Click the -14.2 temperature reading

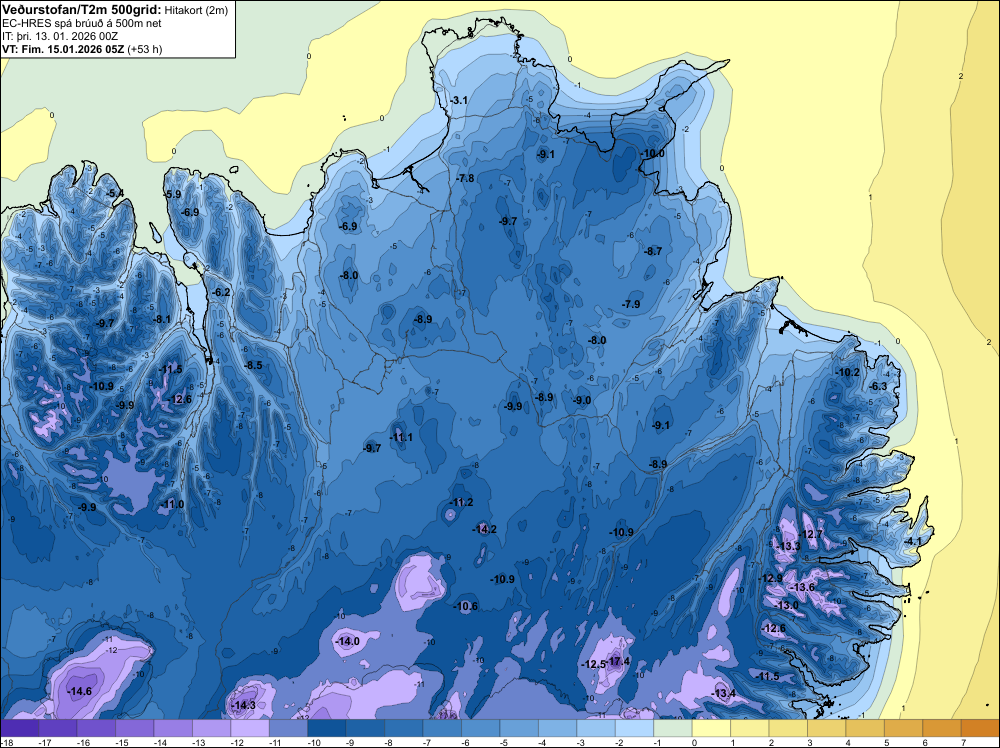(x=485, y=529)
